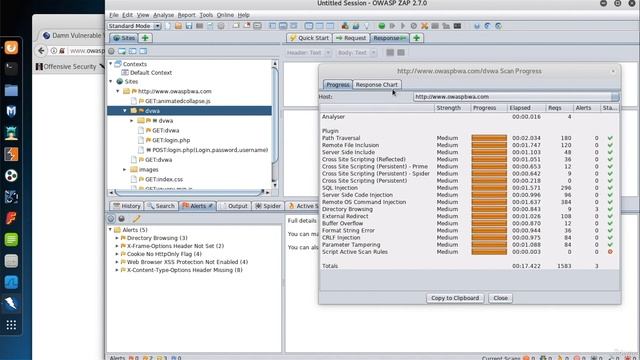Expand the images folder node
This screenshot has height=360, width=640.
pos(125,169)
